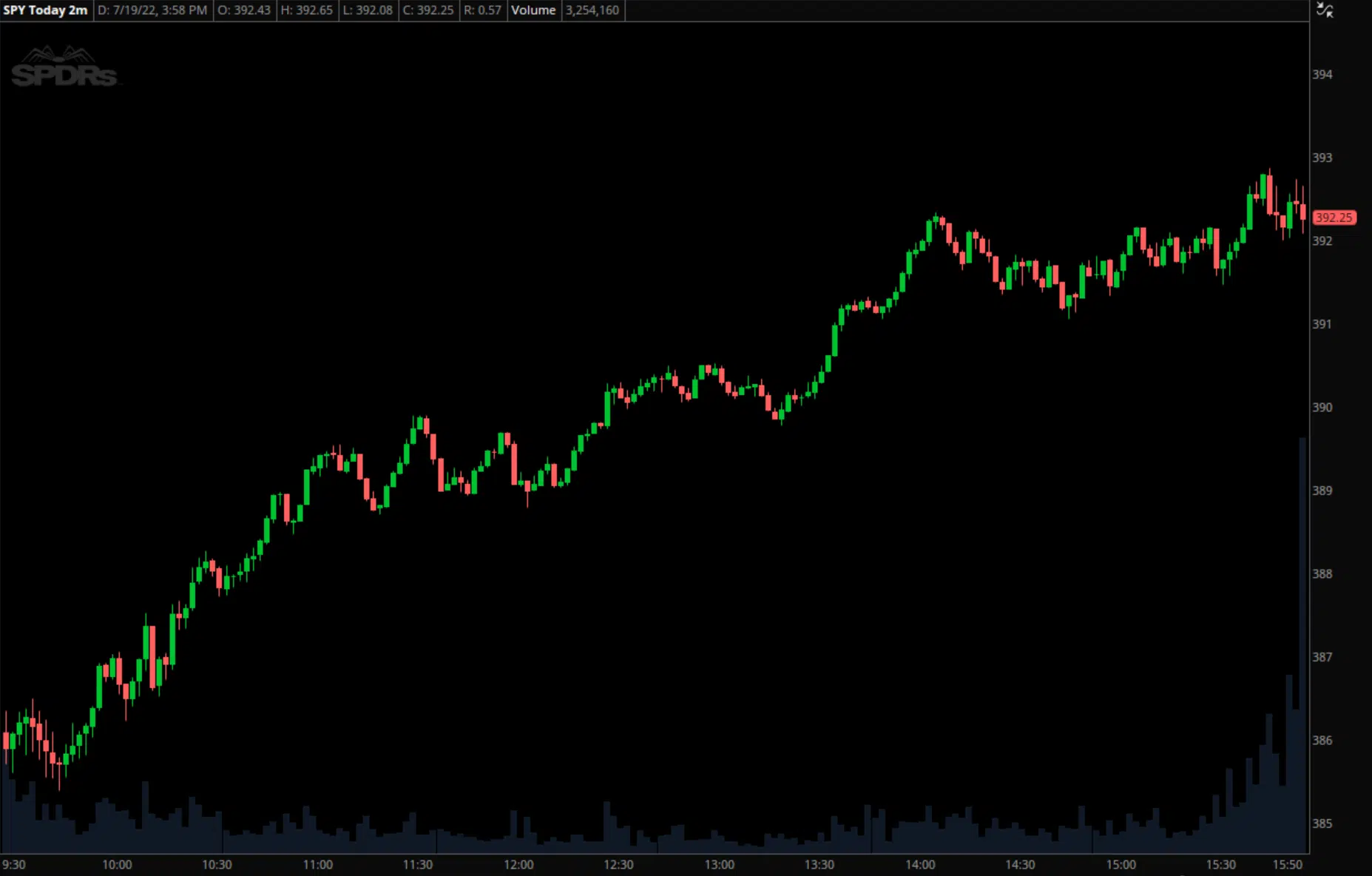Click the 391 price axis label
This screenshot has height=876, width=1372.
[1322, 324]
